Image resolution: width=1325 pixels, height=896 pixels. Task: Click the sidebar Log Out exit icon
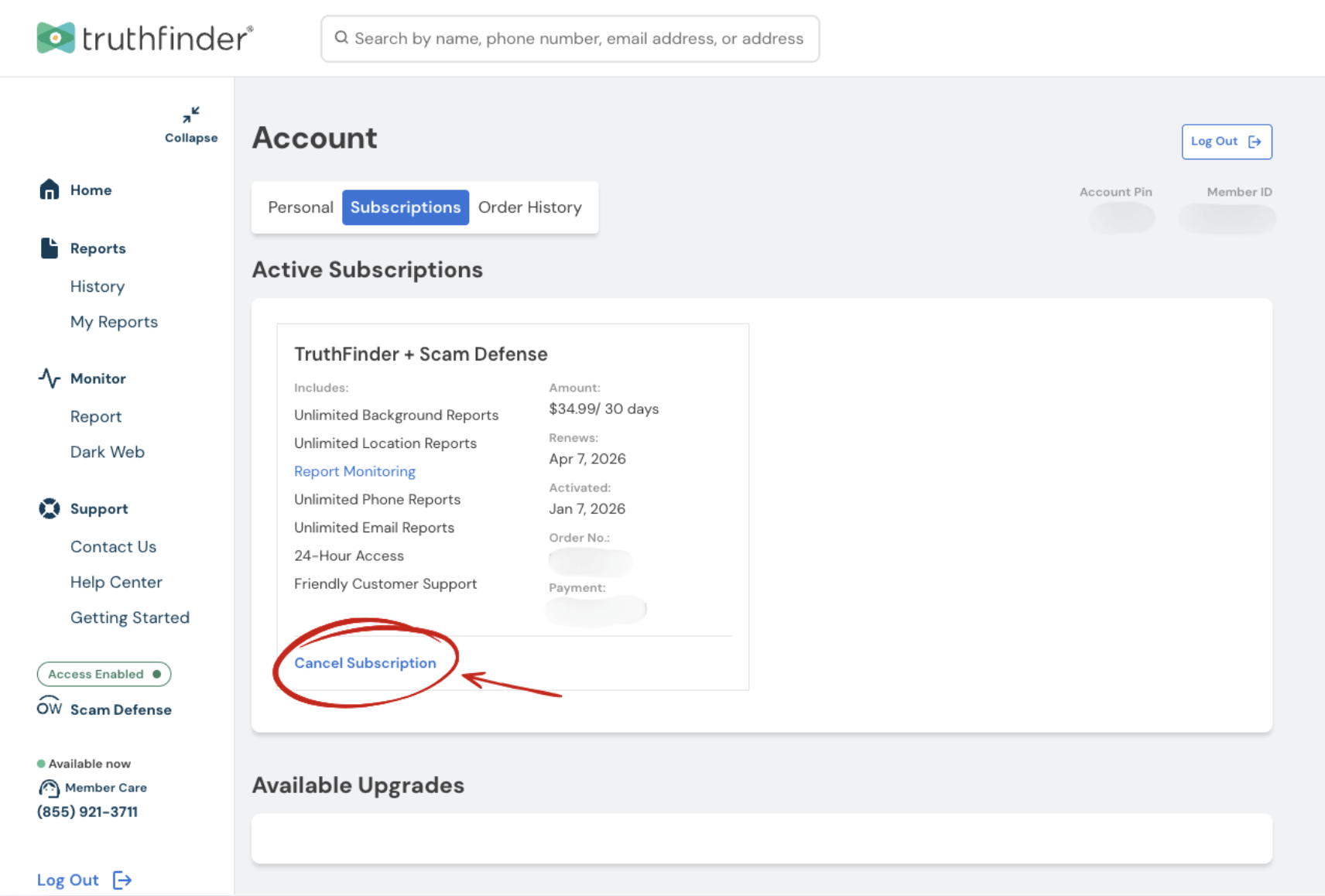[x=122, y=880]
